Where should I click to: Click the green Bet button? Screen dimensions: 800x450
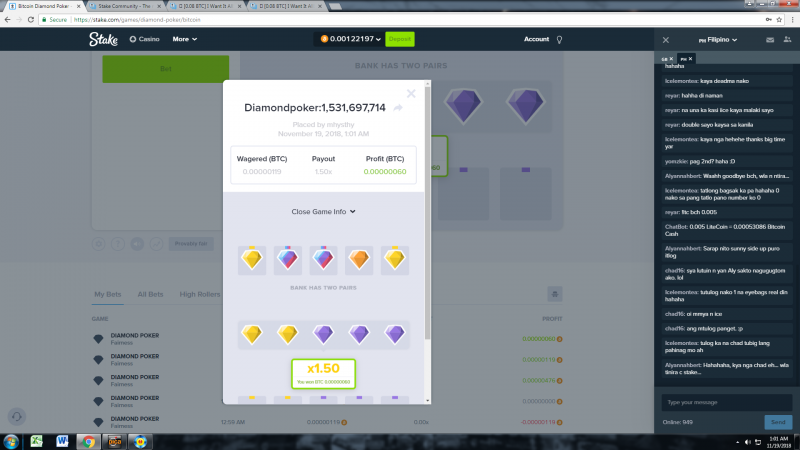(x=165, y=69)
